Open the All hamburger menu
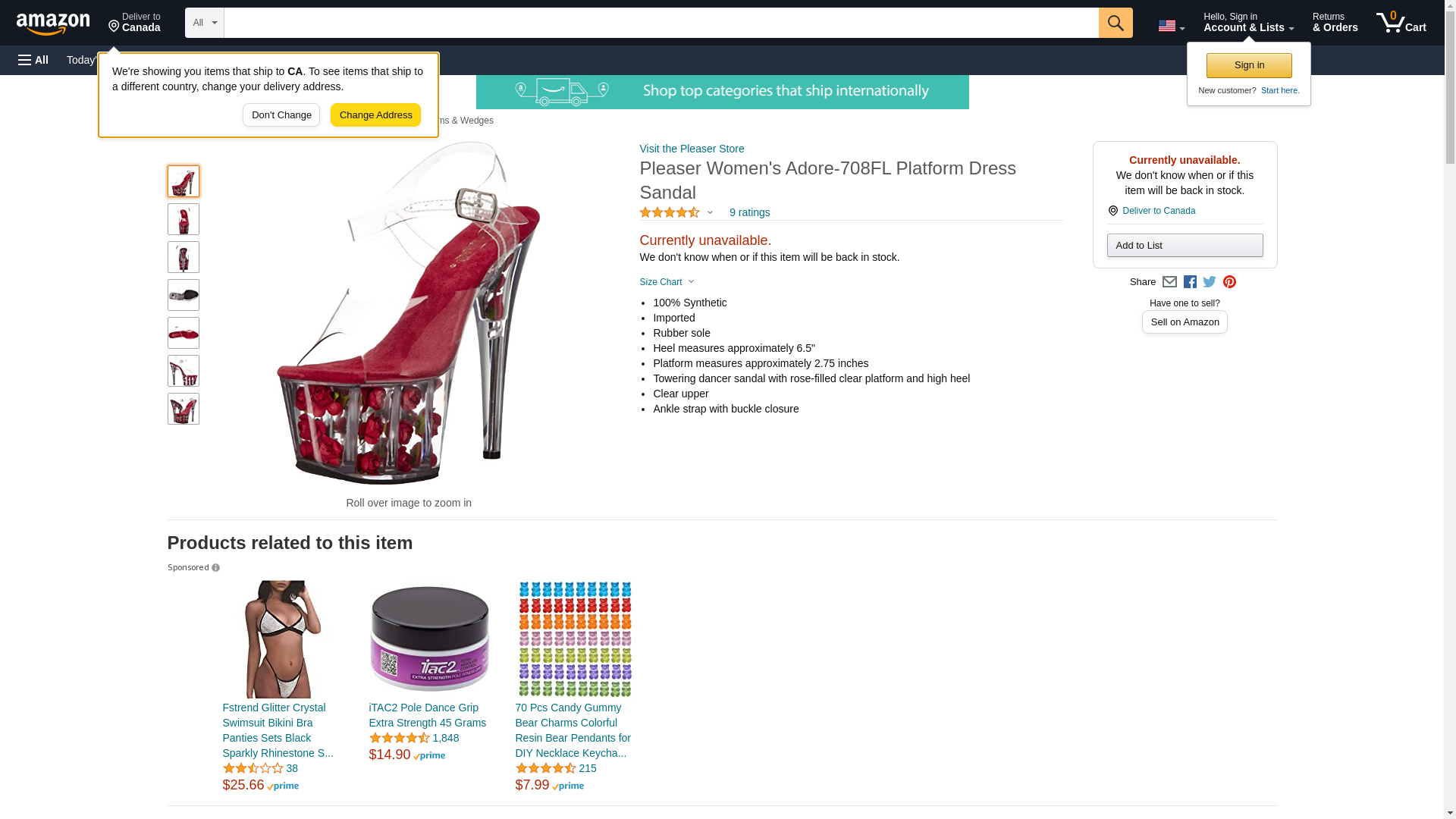Screen dimensions: 1456x819 (x=33, y=60)
